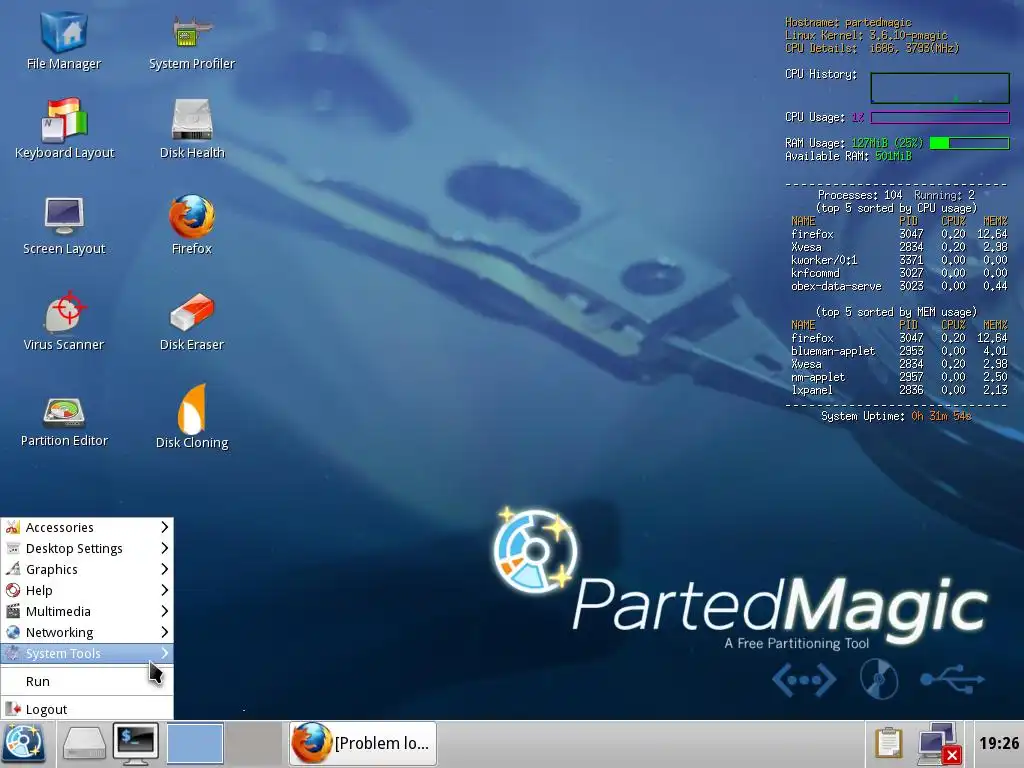Image resolution: width=1024 pixels, height=768 pixels.
Task: Click the 'obex-data-serve' process name
Action: 836,286
